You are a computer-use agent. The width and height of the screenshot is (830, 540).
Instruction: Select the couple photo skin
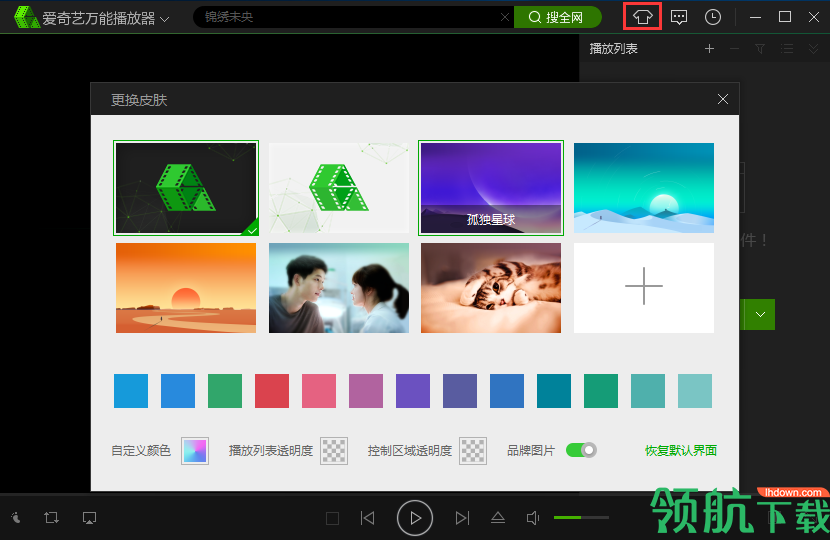coord(339,288)
